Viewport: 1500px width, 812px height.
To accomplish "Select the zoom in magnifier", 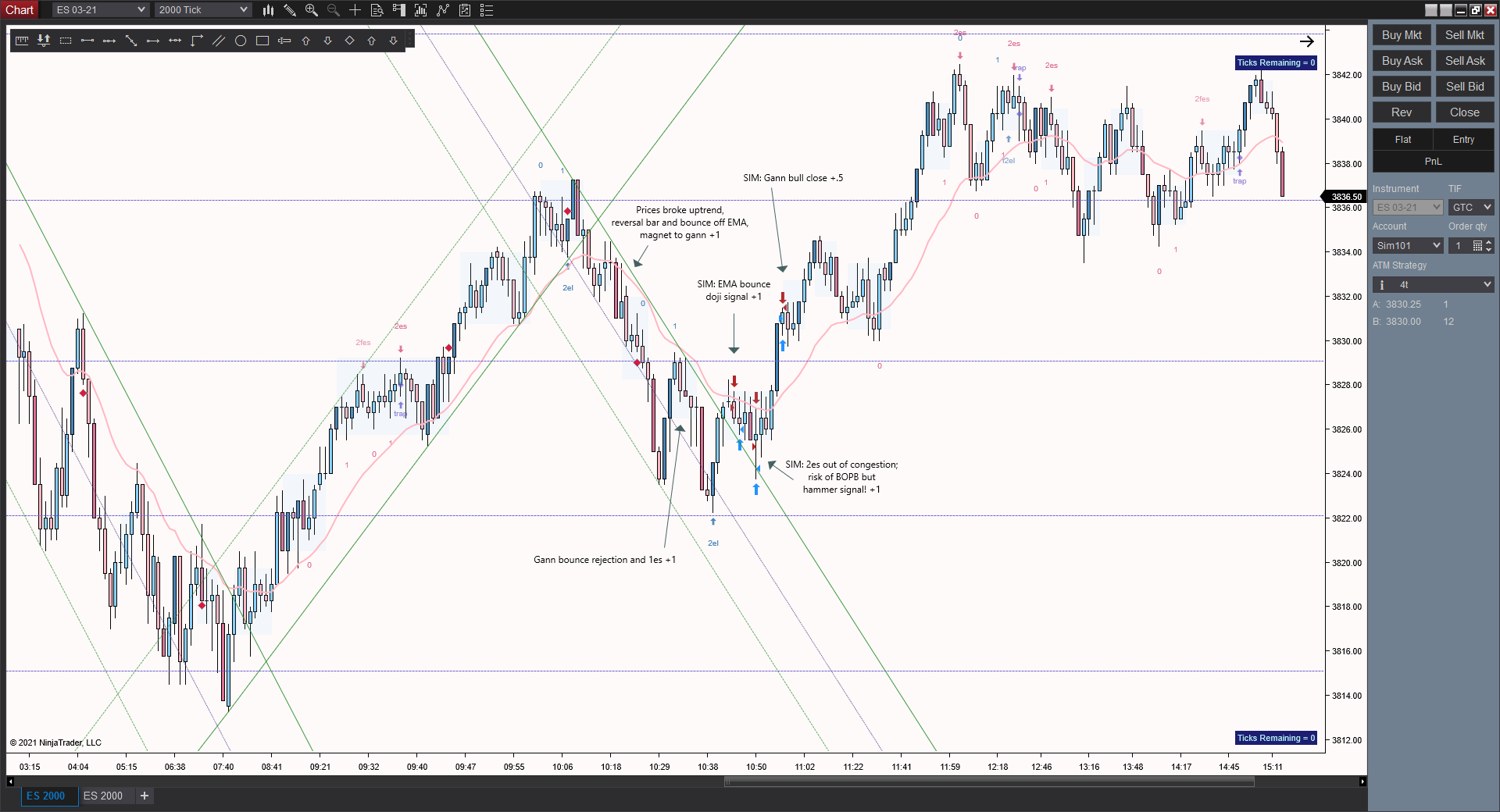I will pos(312,10).
